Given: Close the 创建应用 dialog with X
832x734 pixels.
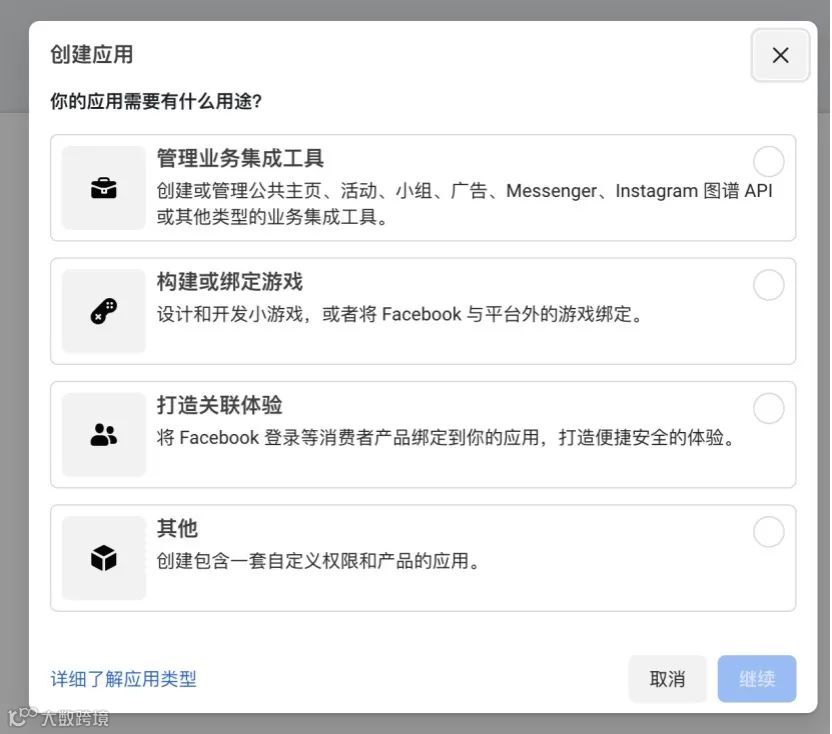Looking at the screenshot, I should (780, 55).
